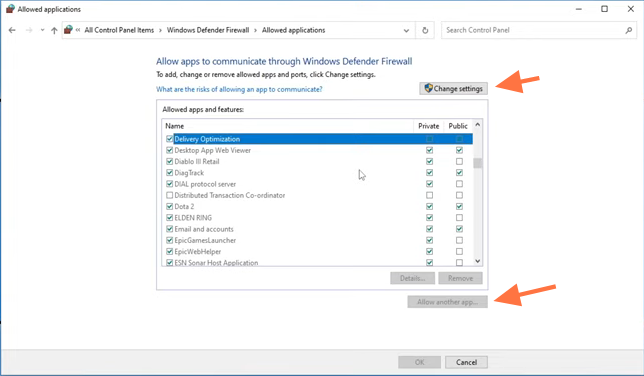This screenshot has width=644, height=376.
Task: Click the Allow another app... button
Action: click(447, 302)
